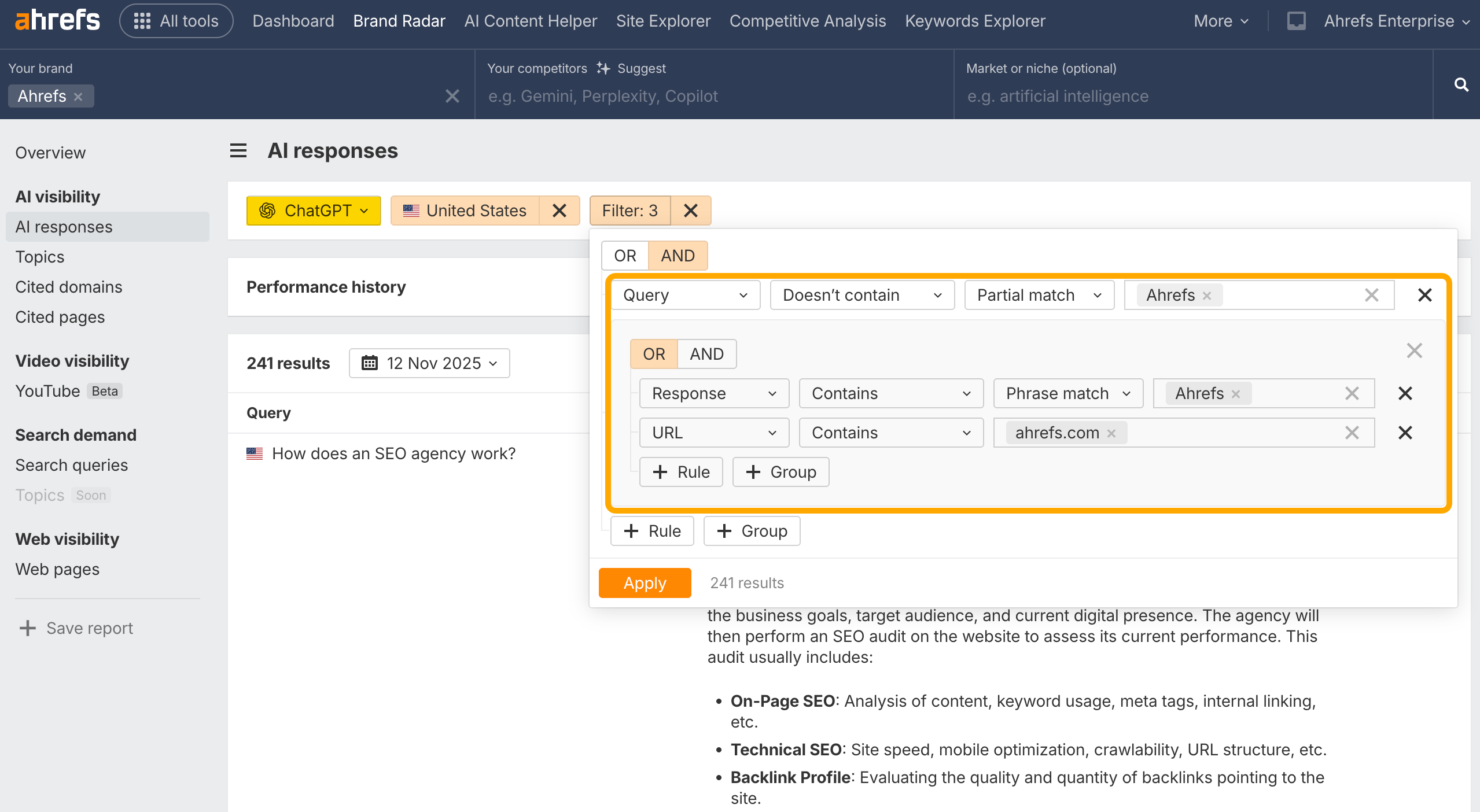Remove the ahrefs.com tag from URL rule
The height and width of the screenshot is (812, 1480).
(x=1111, y=433)
